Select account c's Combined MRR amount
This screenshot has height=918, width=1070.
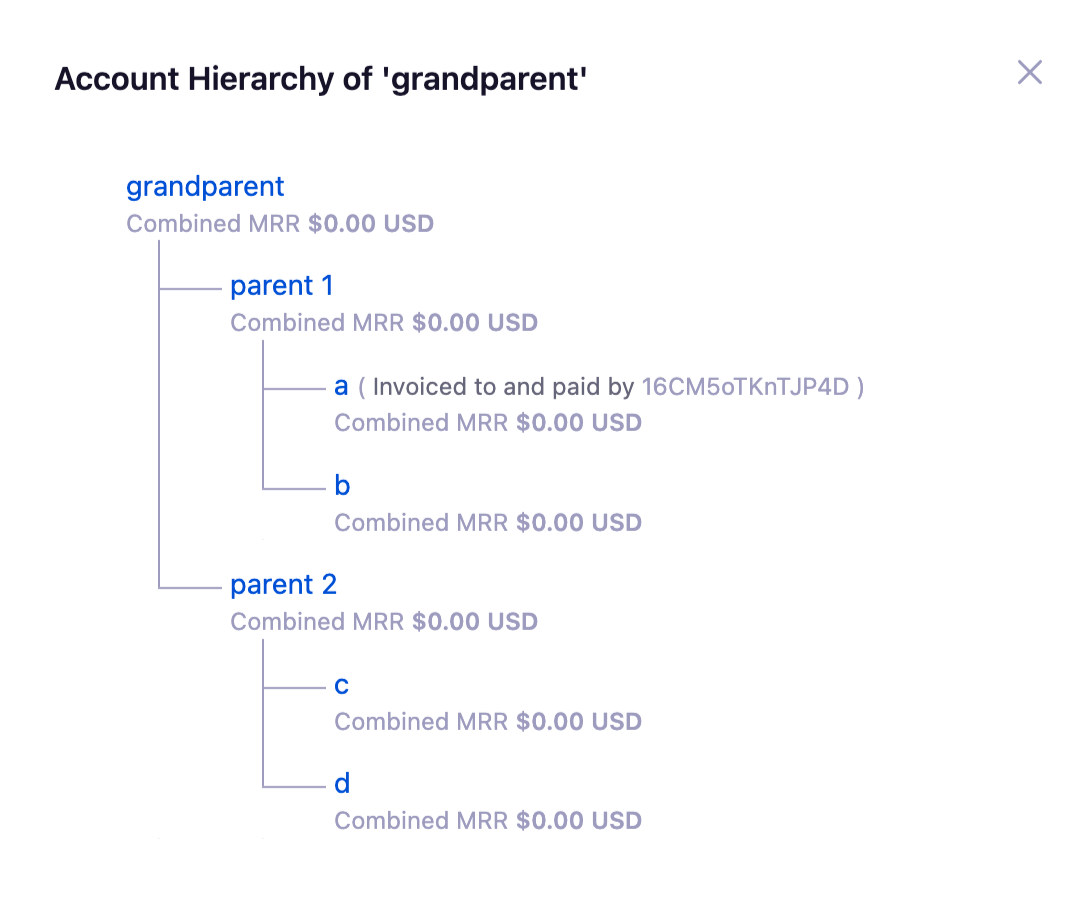pos(579,722)
